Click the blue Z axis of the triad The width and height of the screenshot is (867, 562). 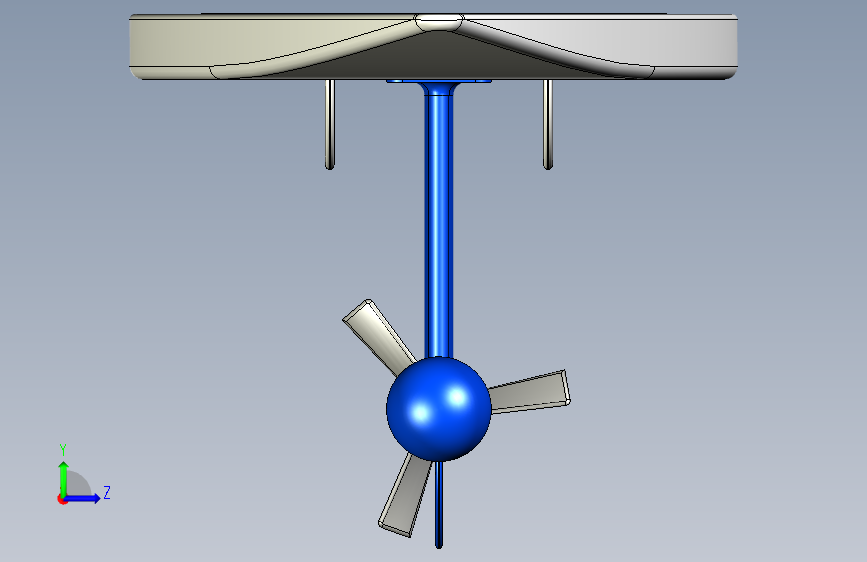(83, 498)
